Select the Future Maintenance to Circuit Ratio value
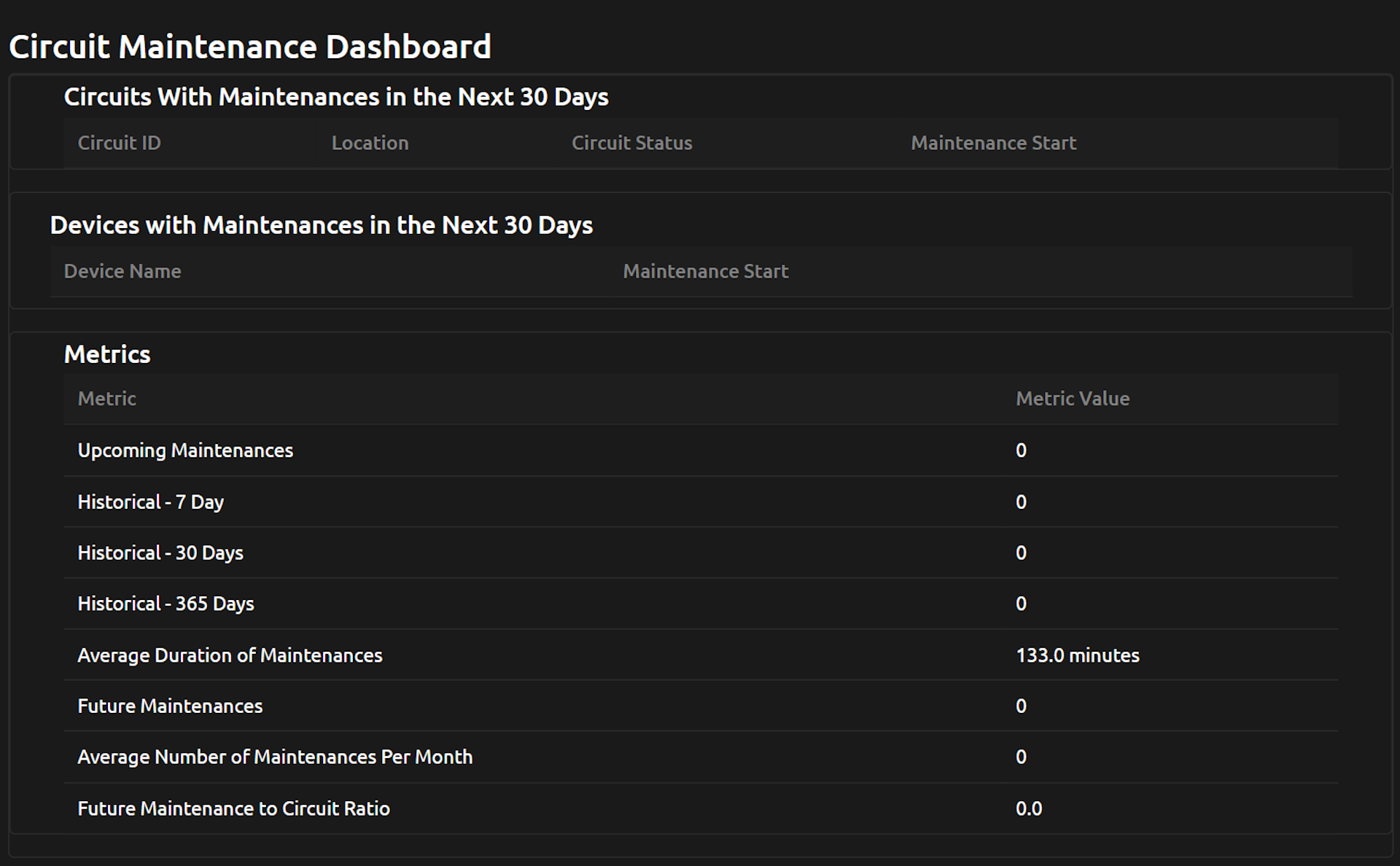 (1029, 808)
